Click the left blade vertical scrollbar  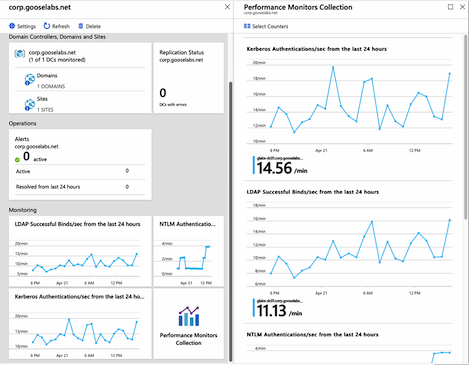230,222
